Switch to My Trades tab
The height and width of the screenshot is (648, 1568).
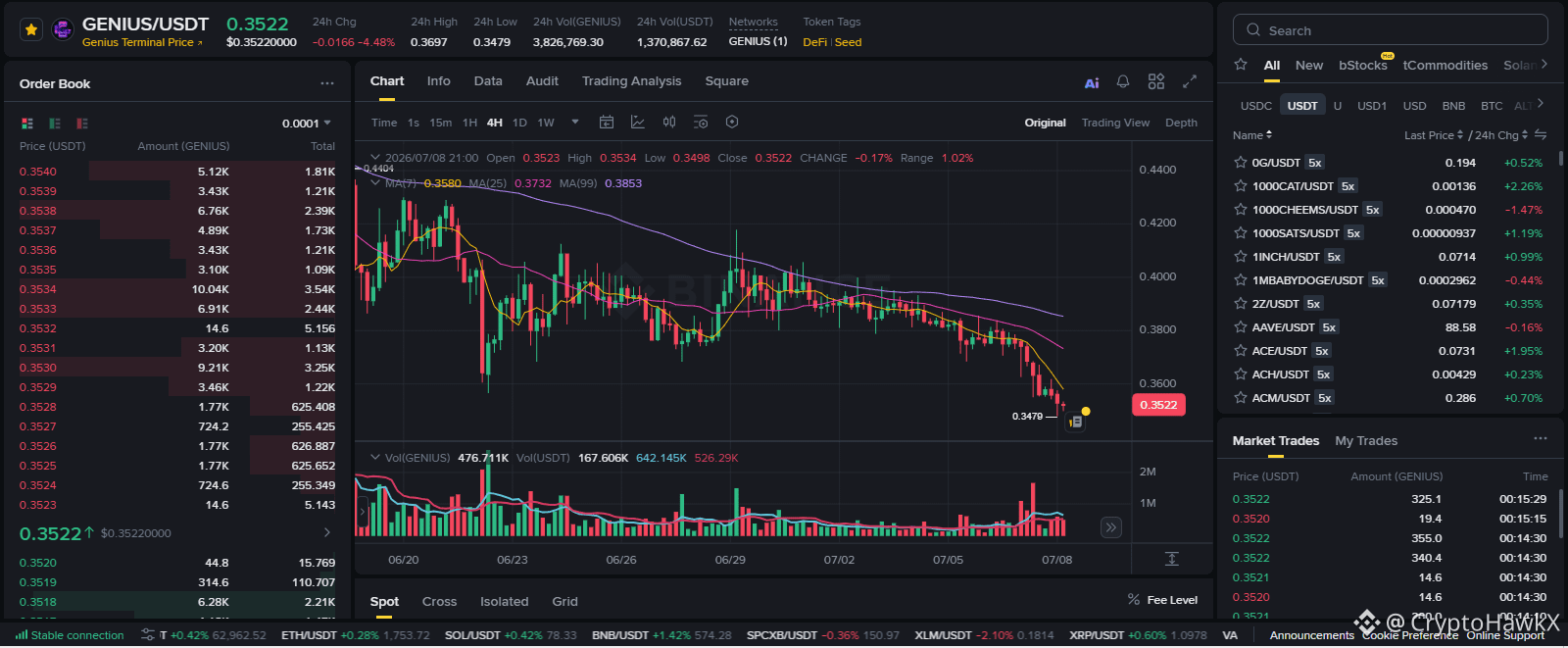(1366, 441)
